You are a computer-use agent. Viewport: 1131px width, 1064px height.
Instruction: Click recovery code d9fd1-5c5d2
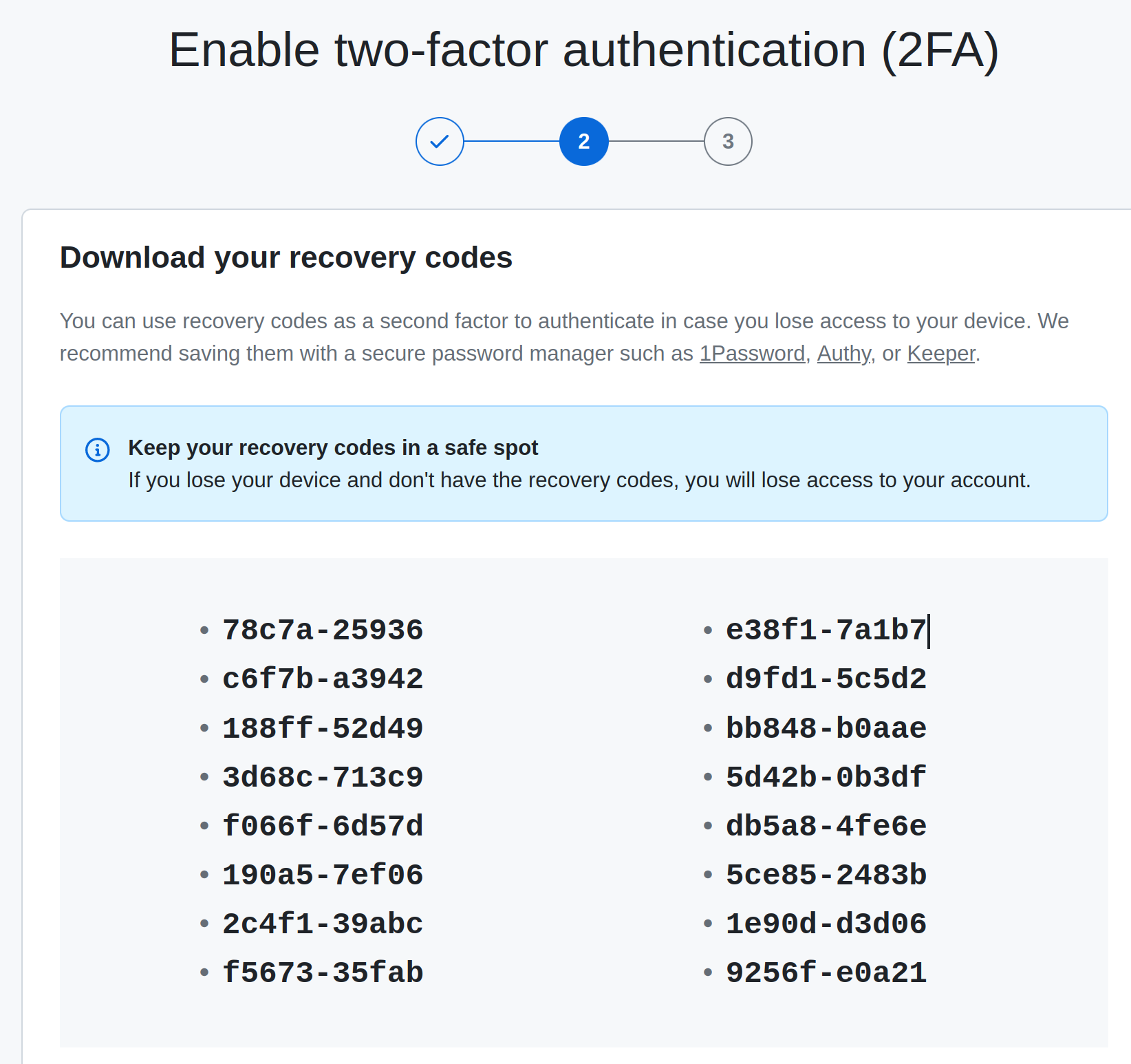(x=826, y=679)
